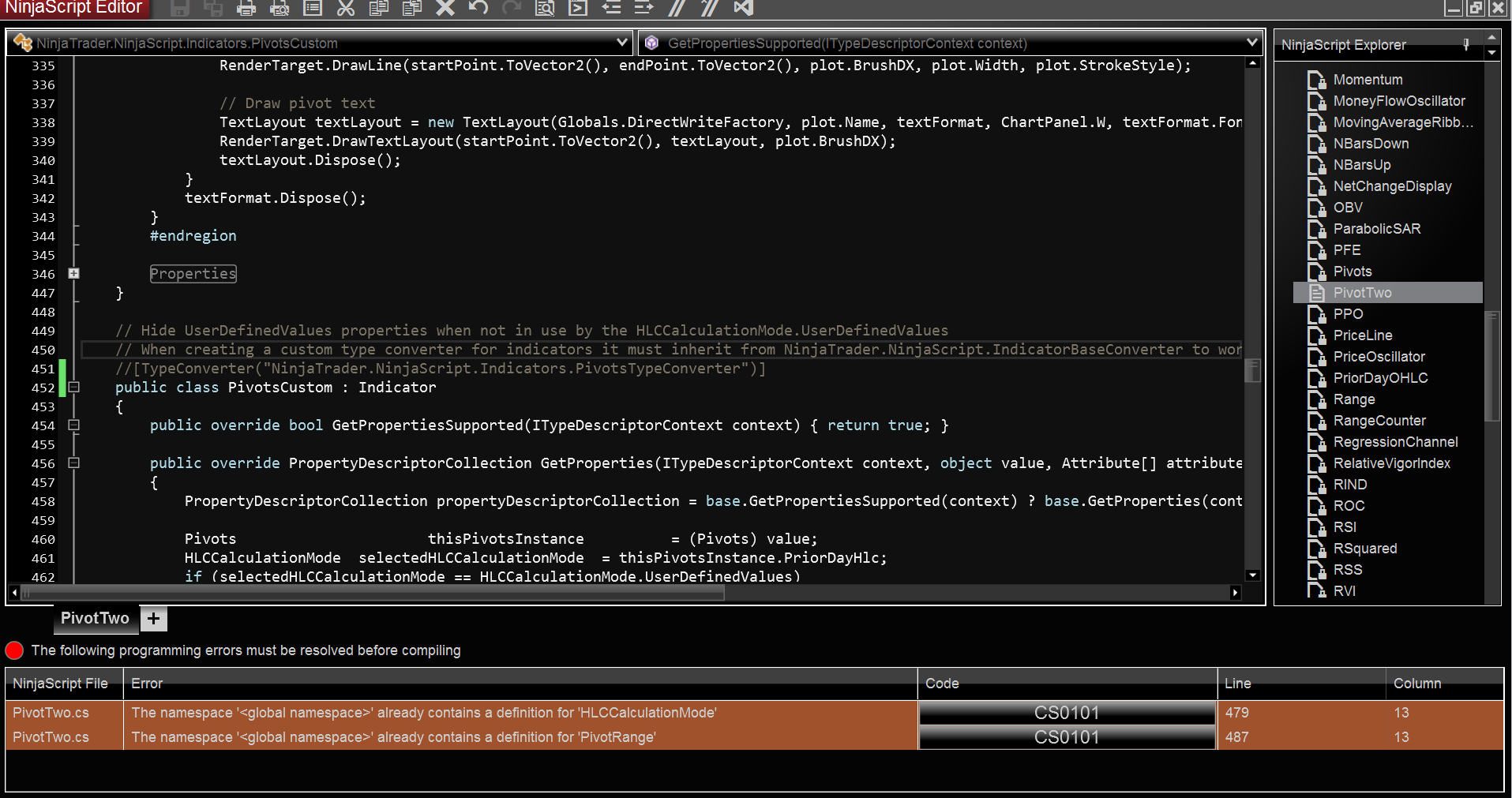
Task: Expand the collapsed Properties region
Action: click(x=73, y=274)
